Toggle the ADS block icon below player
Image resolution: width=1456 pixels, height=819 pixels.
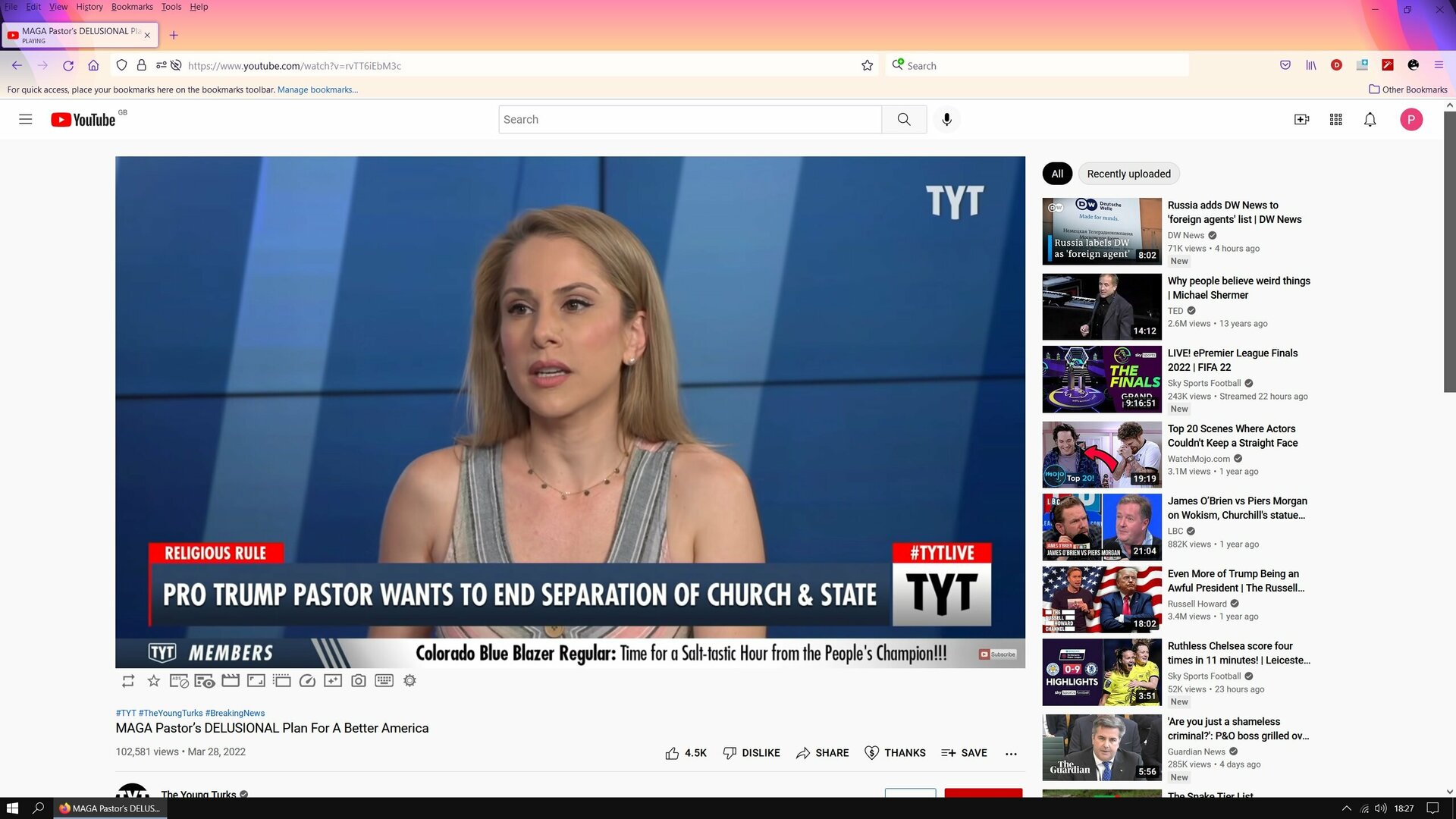click(x=179, y=681)
